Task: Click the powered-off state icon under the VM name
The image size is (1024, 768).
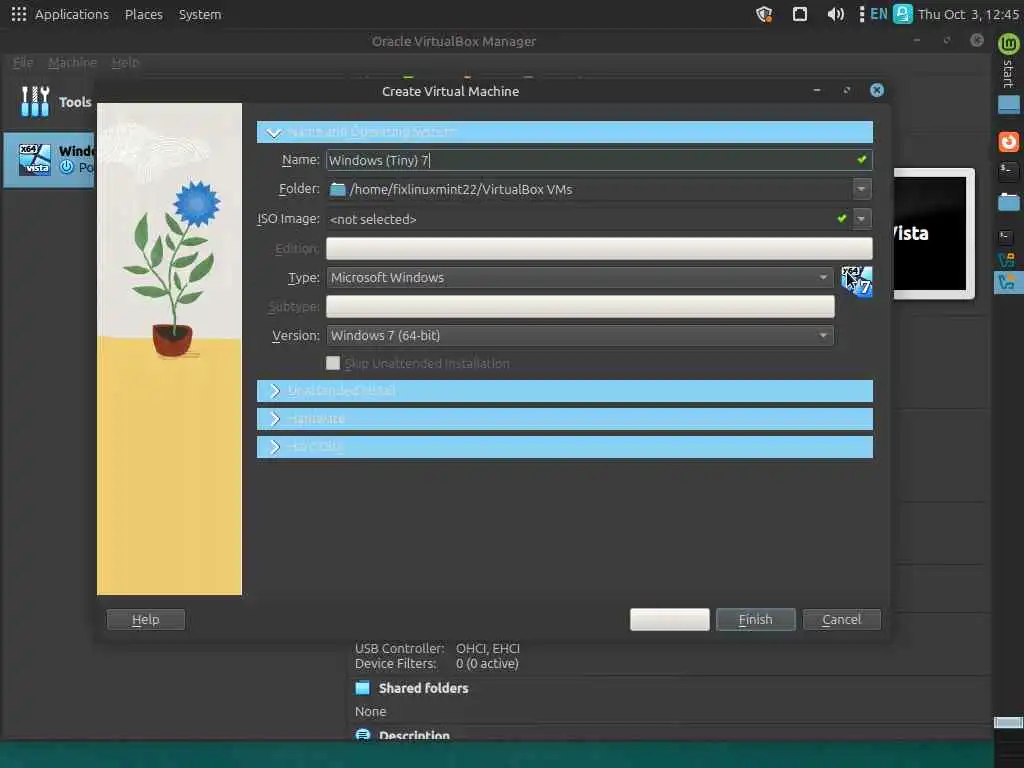Action: 67,167
